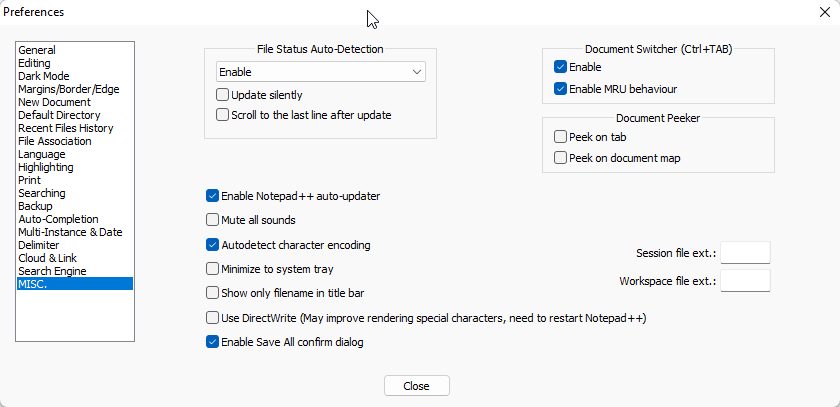
Task: Enable the Use DirectWrite checkbox
Action: click(x=212, y=318)
